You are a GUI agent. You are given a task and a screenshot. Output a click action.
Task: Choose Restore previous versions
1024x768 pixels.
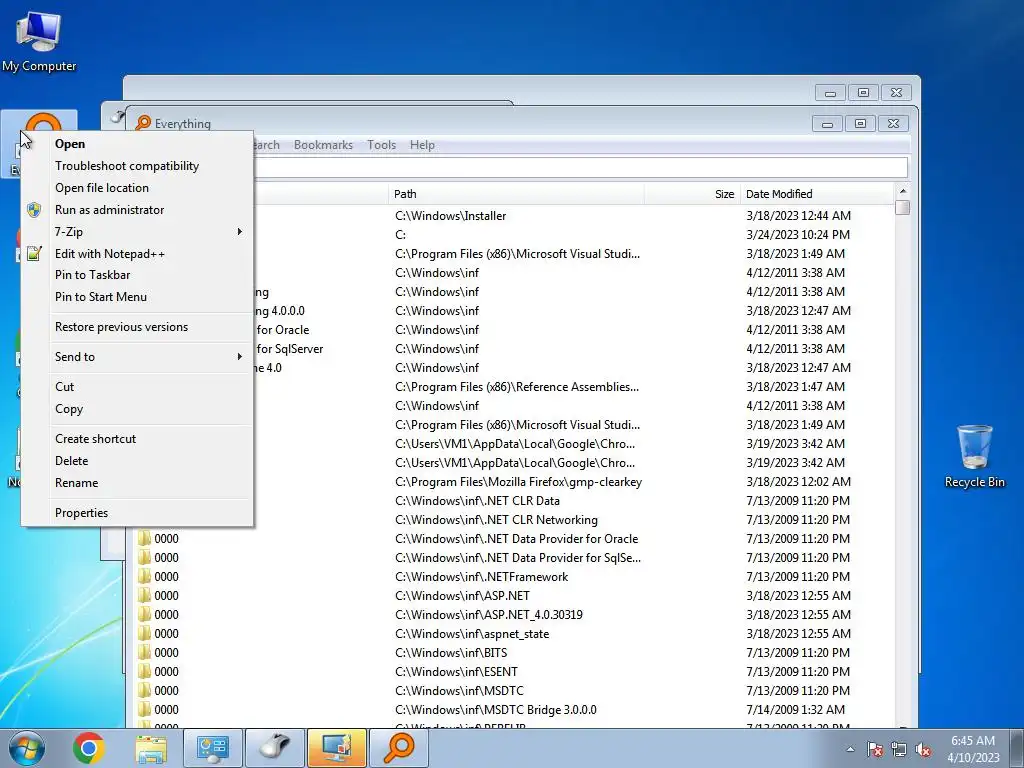[137, 327]
